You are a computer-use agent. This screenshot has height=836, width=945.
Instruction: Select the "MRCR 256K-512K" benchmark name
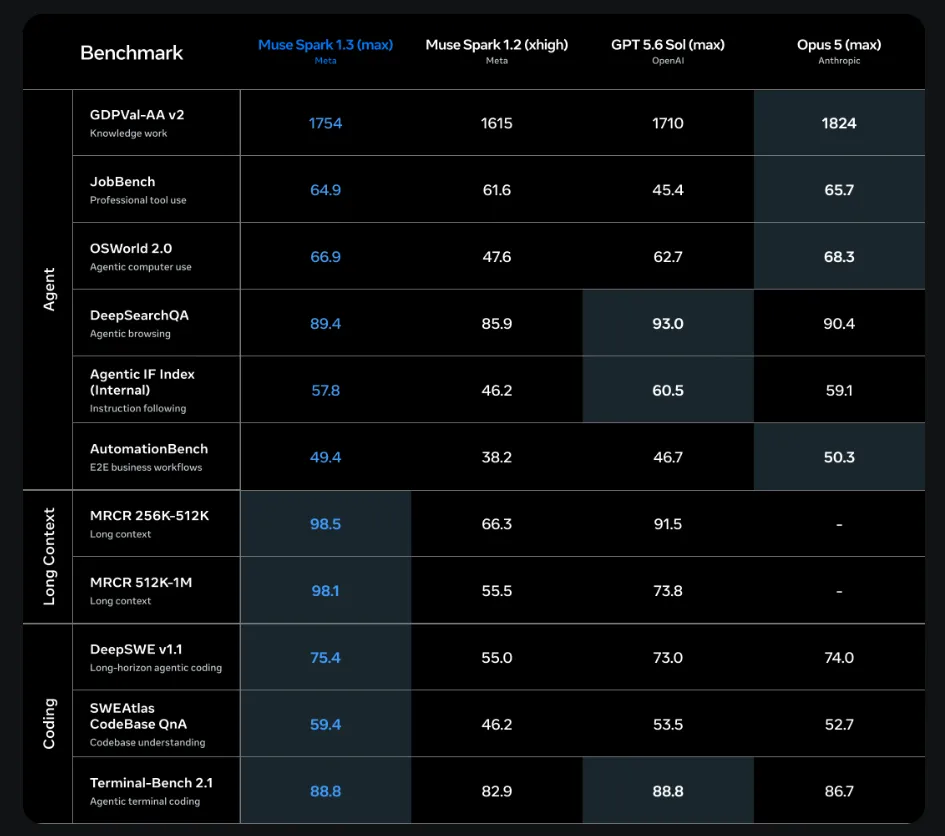pos(149,515)
